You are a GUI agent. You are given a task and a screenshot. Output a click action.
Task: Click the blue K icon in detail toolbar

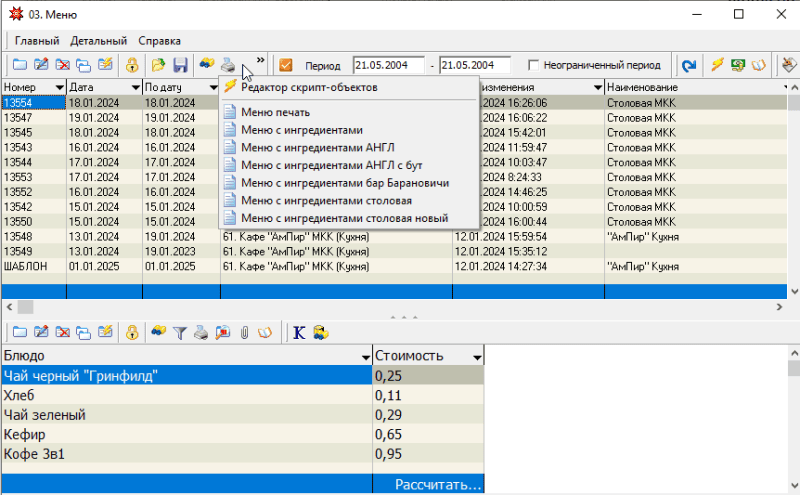[298, 332]
